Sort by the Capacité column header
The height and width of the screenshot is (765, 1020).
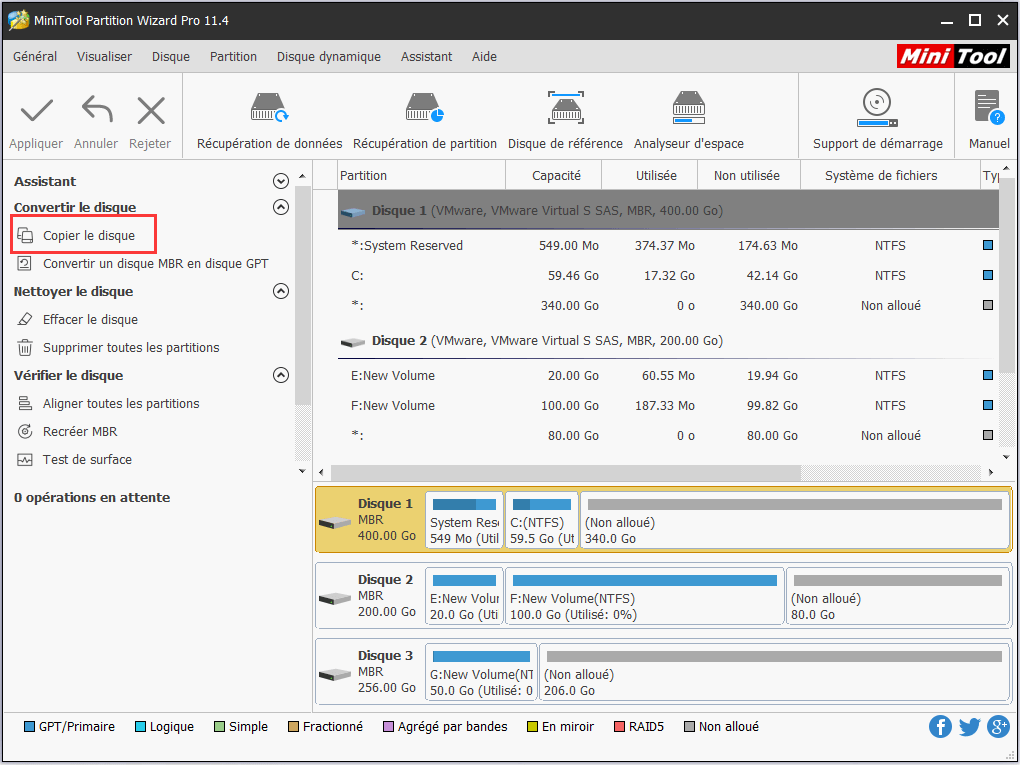coord(554,176)
